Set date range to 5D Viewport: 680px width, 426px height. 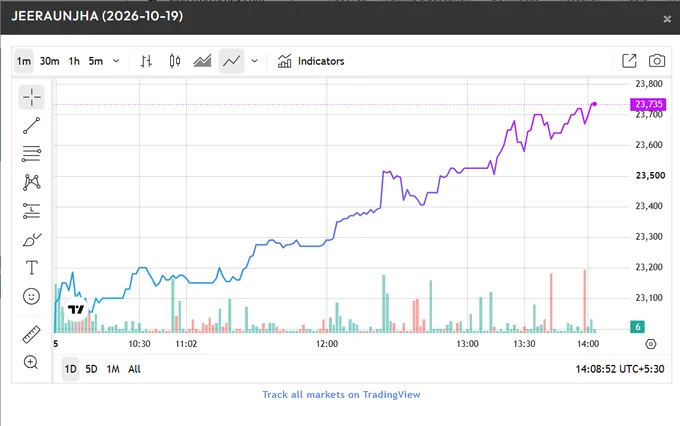click(92, 369)
